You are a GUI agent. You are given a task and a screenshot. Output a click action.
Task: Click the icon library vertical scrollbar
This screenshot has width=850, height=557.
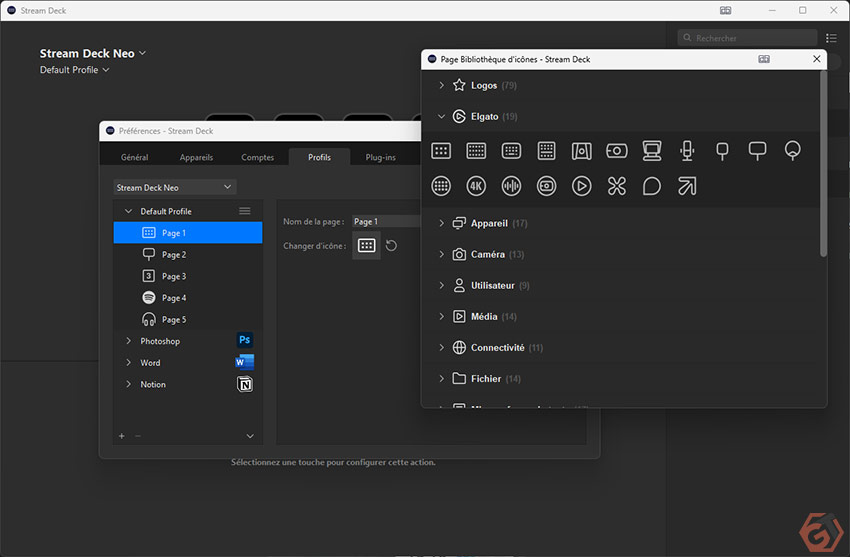[x=823, y=164]
